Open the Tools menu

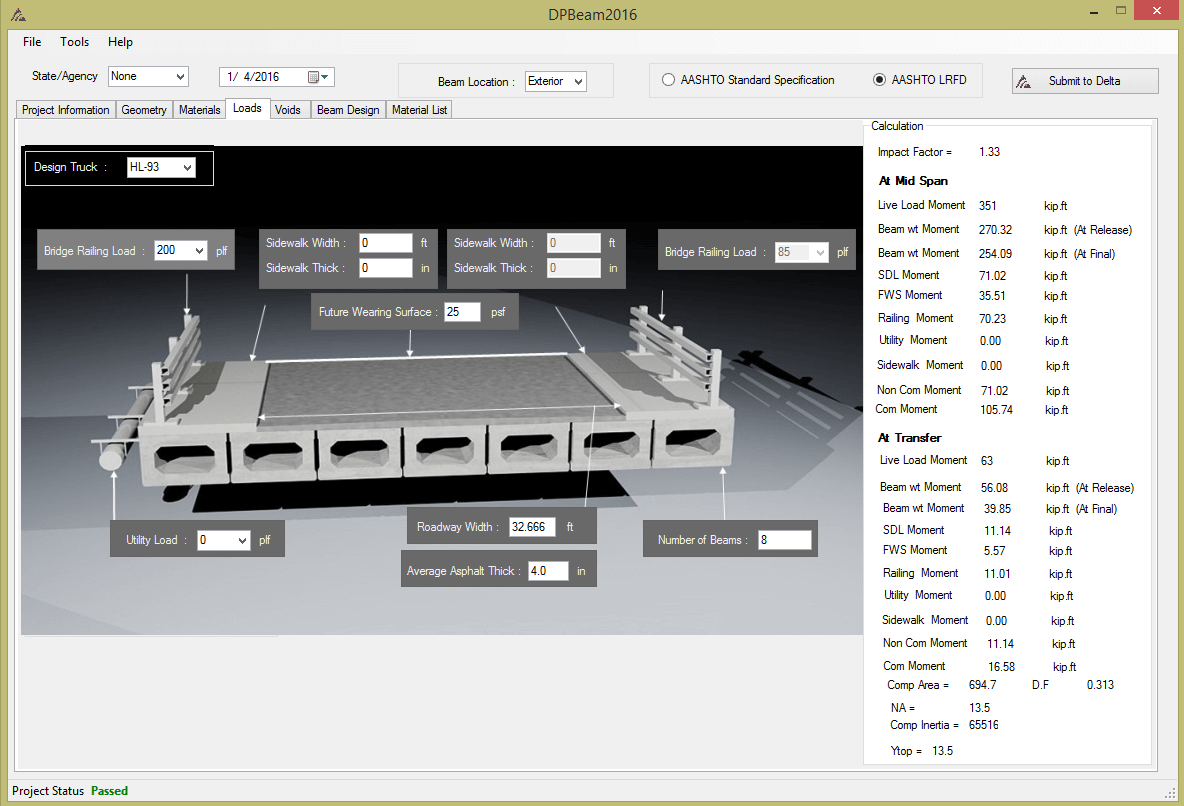coord(74,42)
